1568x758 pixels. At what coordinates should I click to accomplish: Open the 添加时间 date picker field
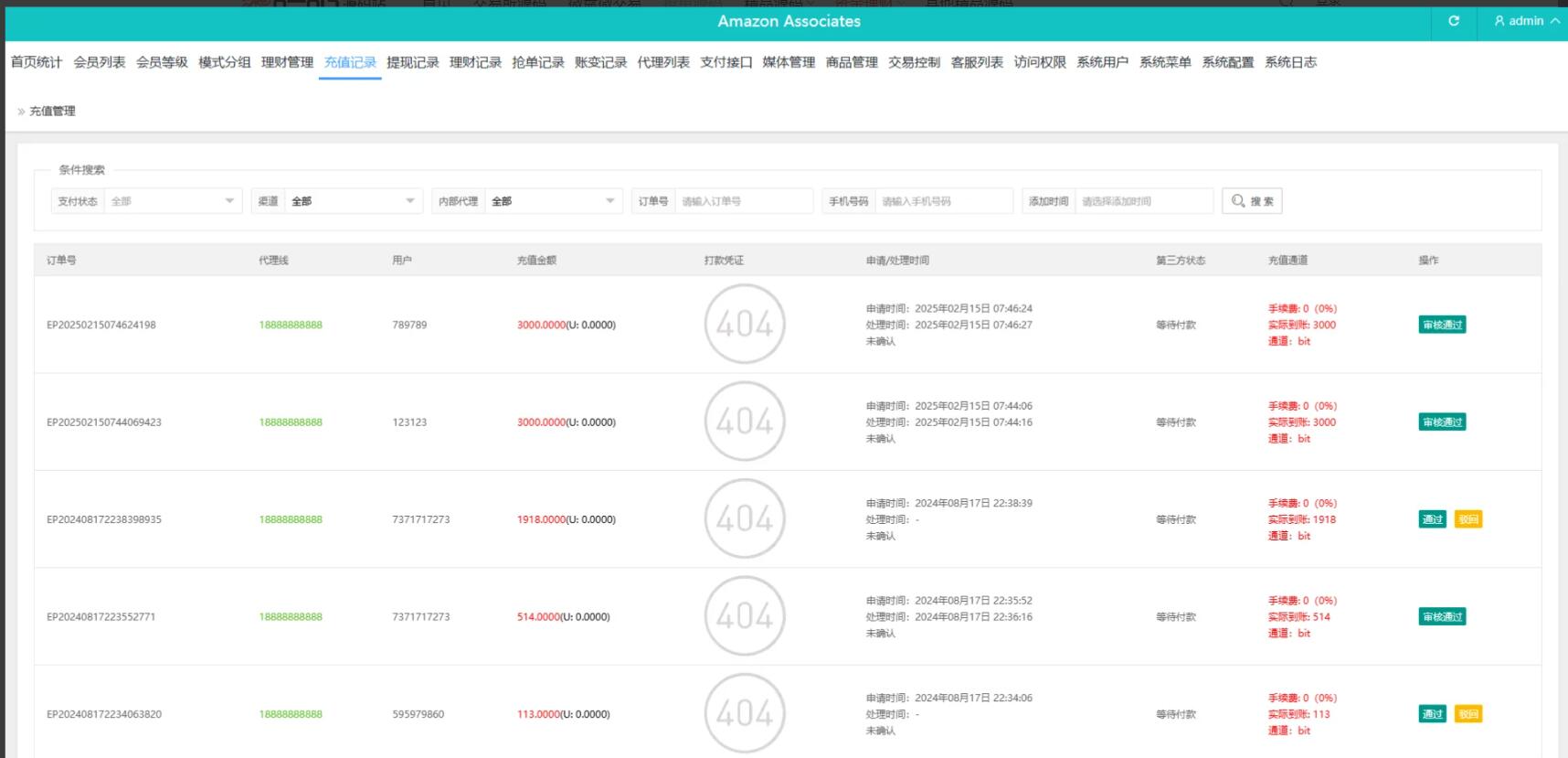coord(1143,201)
